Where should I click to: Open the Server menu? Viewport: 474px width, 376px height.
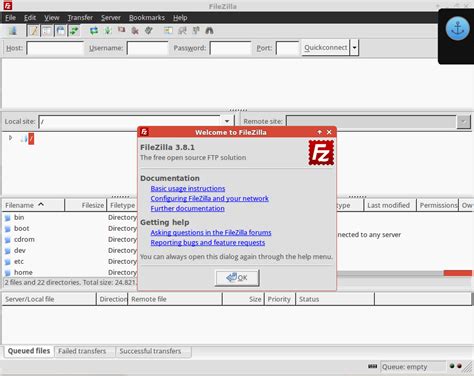[x=111, y=18]
